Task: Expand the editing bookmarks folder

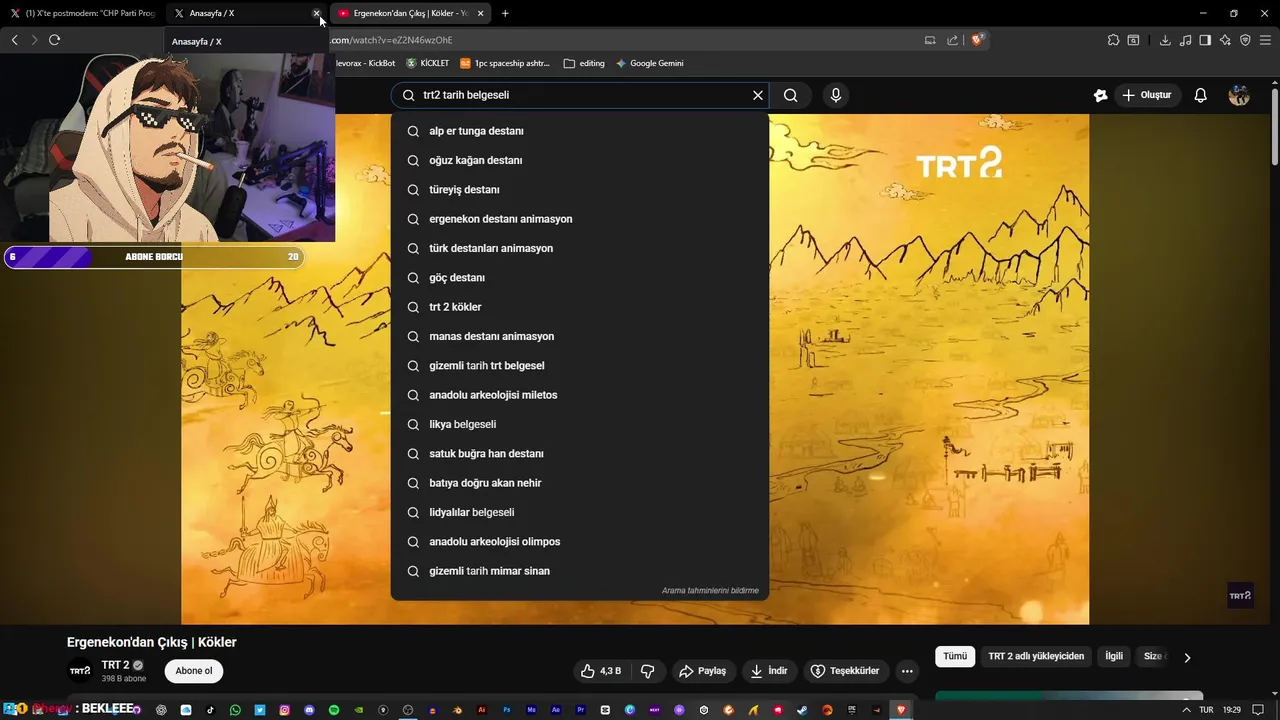Action: coord(584,63)
